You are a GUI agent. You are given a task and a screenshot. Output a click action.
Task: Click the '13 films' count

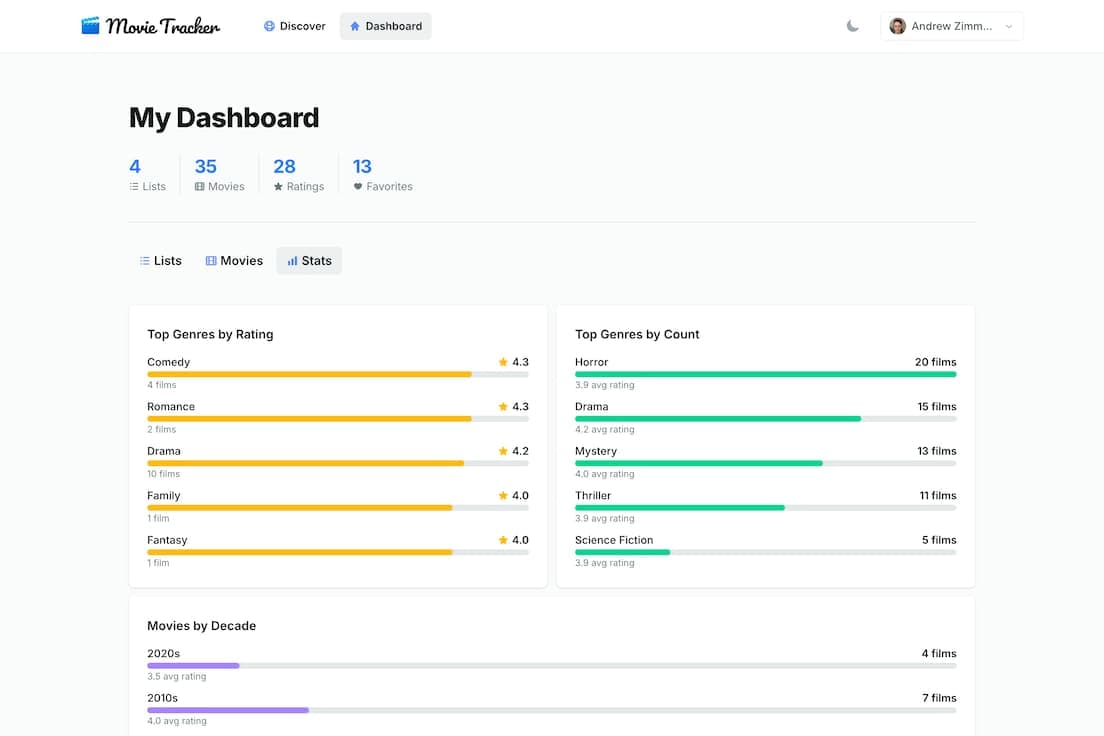tap(937, 451)
